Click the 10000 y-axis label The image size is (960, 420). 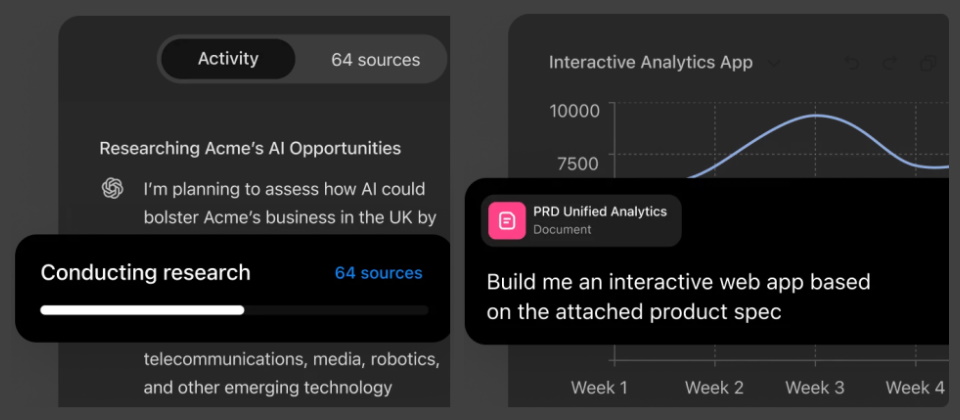pyautogui.click(x=574, y=110)
